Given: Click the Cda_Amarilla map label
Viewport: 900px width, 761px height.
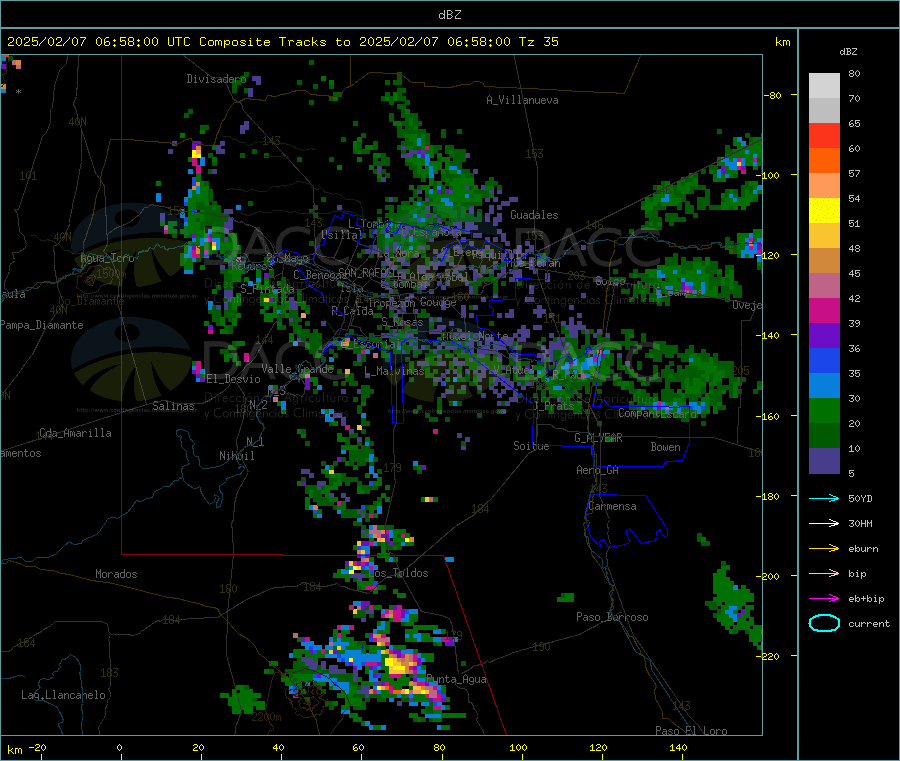Looking at the screenshot, I should [75, 433].
